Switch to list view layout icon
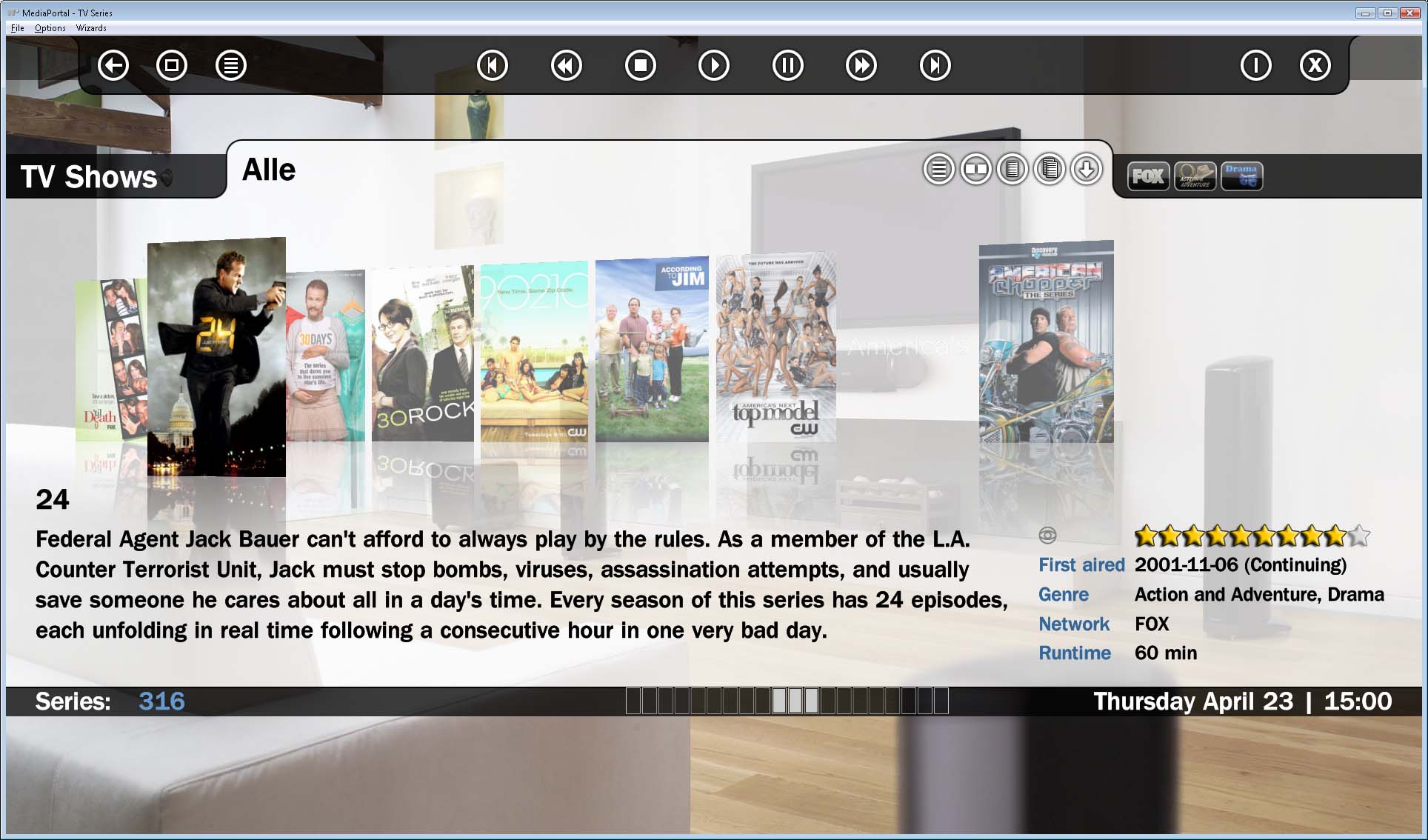The height and width of the screenshot is (840, 1428). coord(938,170)
